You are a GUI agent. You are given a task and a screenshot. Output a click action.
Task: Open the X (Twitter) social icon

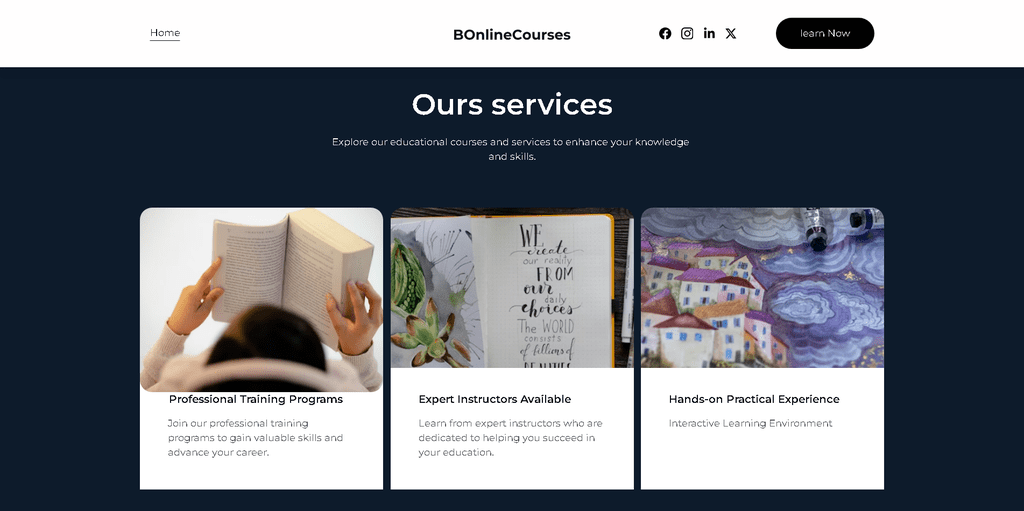731,33
